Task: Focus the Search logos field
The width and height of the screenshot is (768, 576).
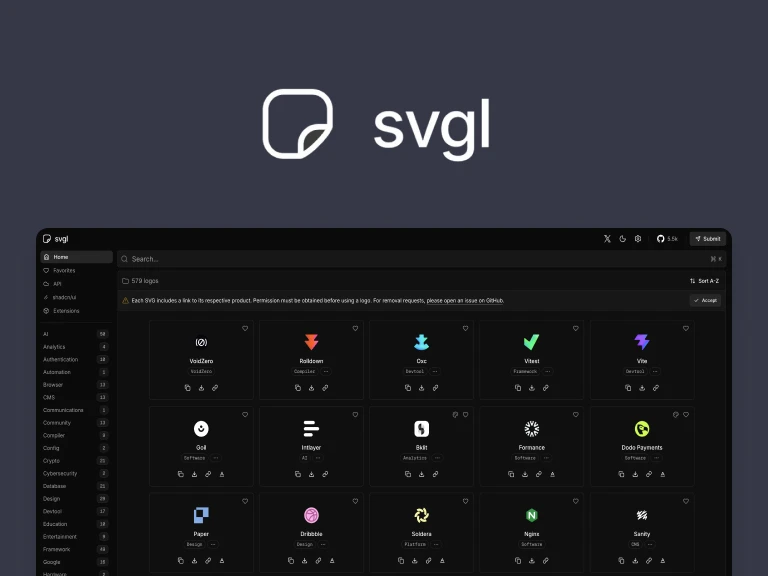Action: click(421, 259)
